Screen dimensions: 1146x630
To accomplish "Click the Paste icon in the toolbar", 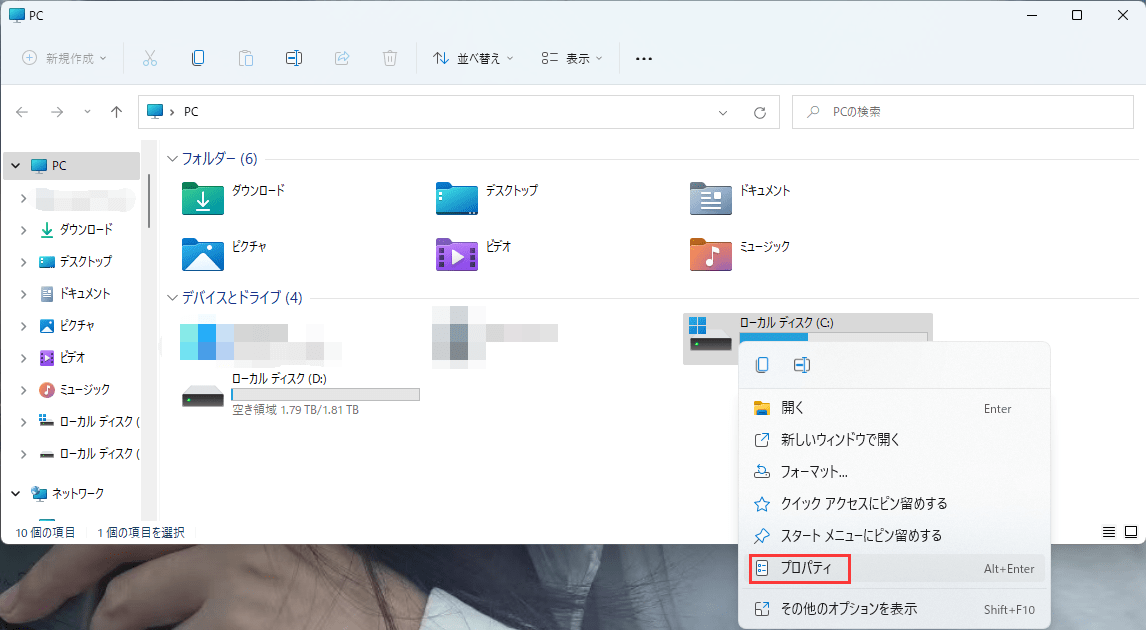I will click(246, 57).
